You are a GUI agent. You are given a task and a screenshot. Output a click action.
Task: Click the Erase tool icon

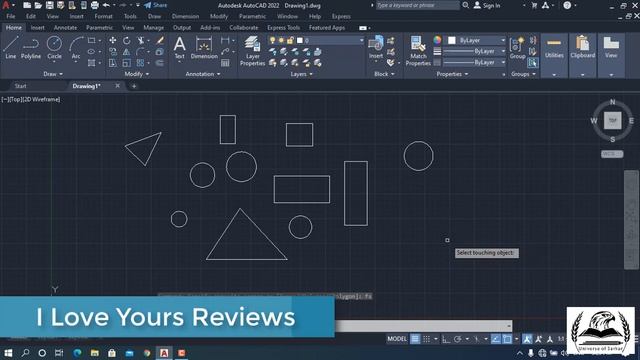(x=160, y=40)
